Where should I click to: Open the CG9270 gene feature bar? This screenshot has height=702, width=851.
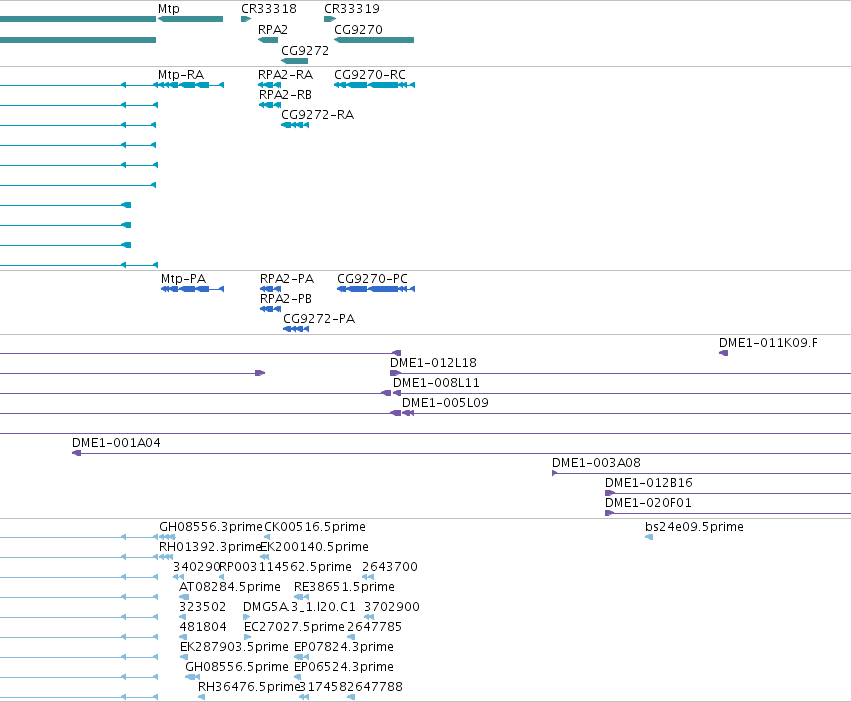[x=374, y=40]
